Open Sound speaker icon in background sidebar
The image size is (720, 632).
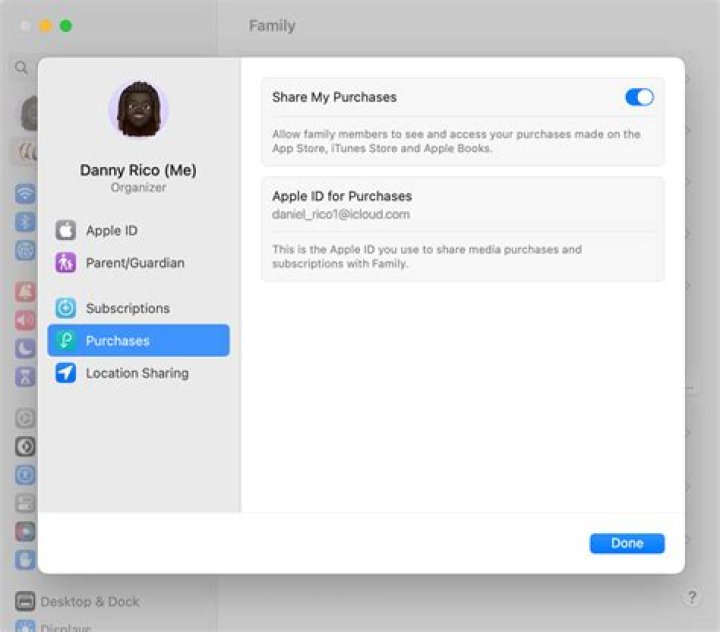25,320
